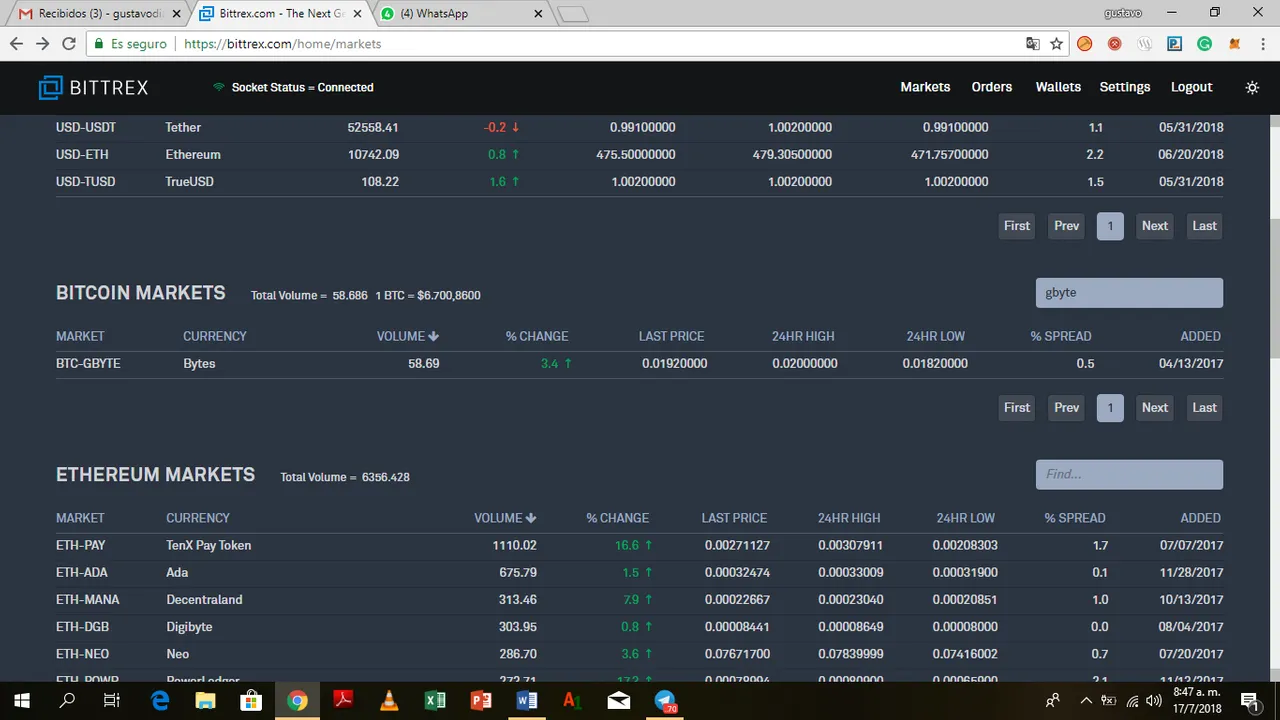
Task: Open the Markets menu
Action: pos(925,87)
